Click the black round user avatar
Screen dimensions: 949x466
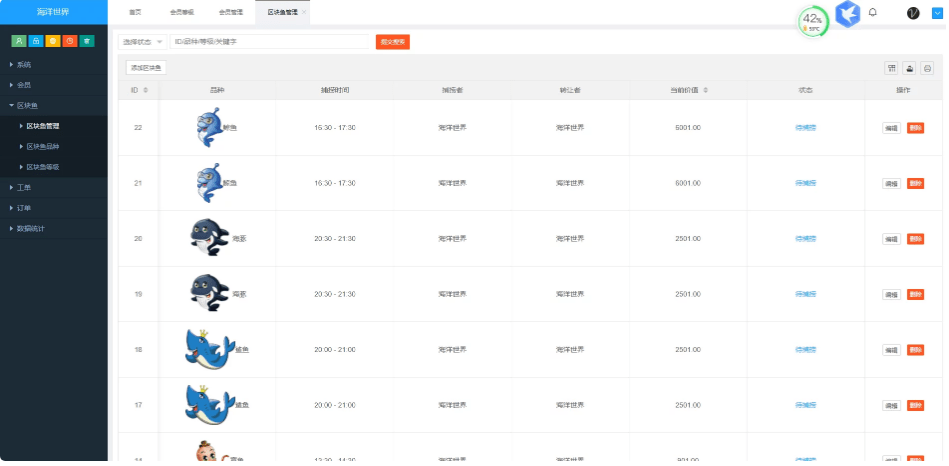pyautogui.click(x=913, y=13)
